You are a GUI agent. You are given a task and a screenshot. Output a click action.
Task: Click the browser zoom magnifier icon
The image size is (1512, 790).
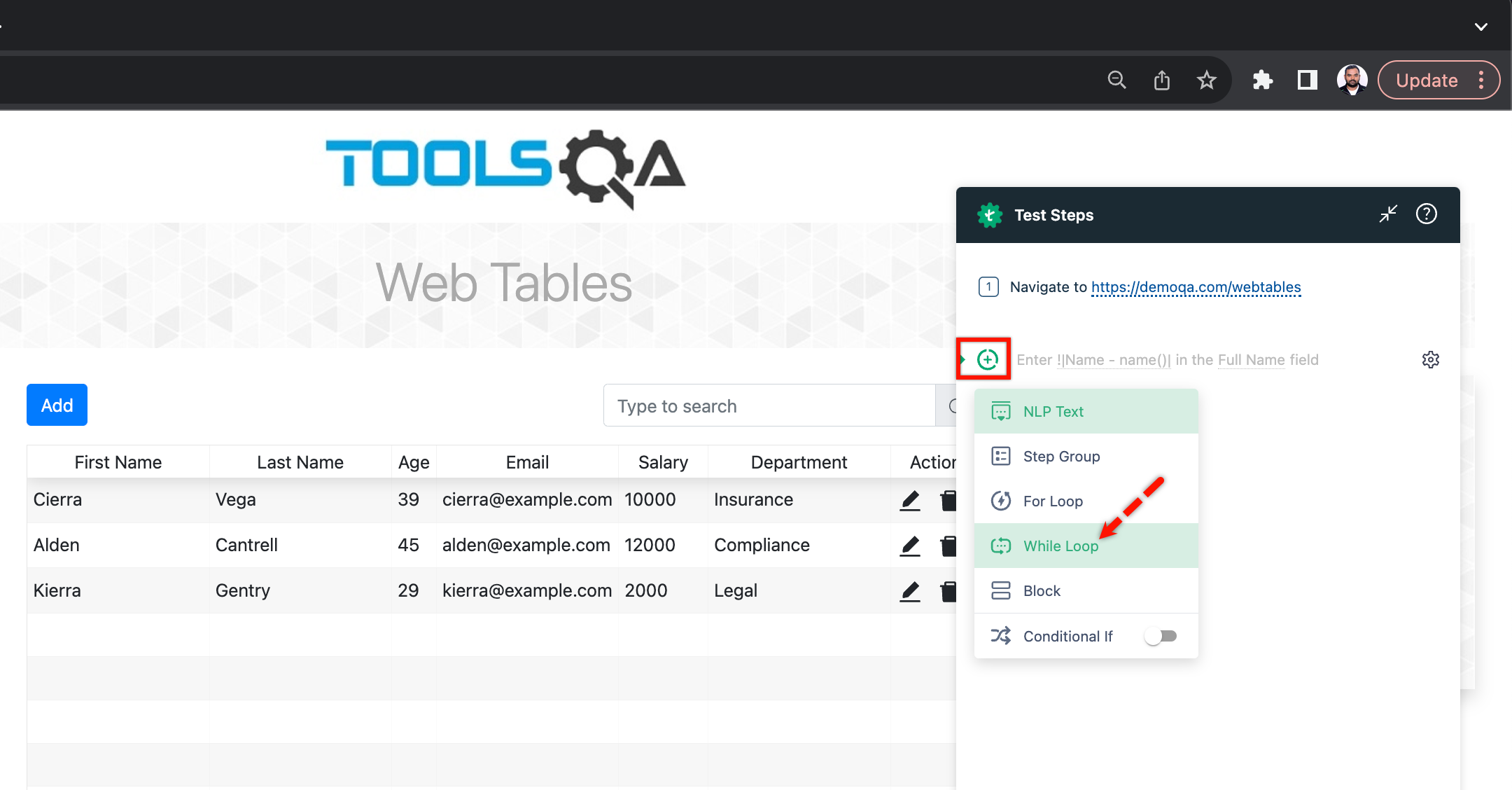coord(1116,80)
